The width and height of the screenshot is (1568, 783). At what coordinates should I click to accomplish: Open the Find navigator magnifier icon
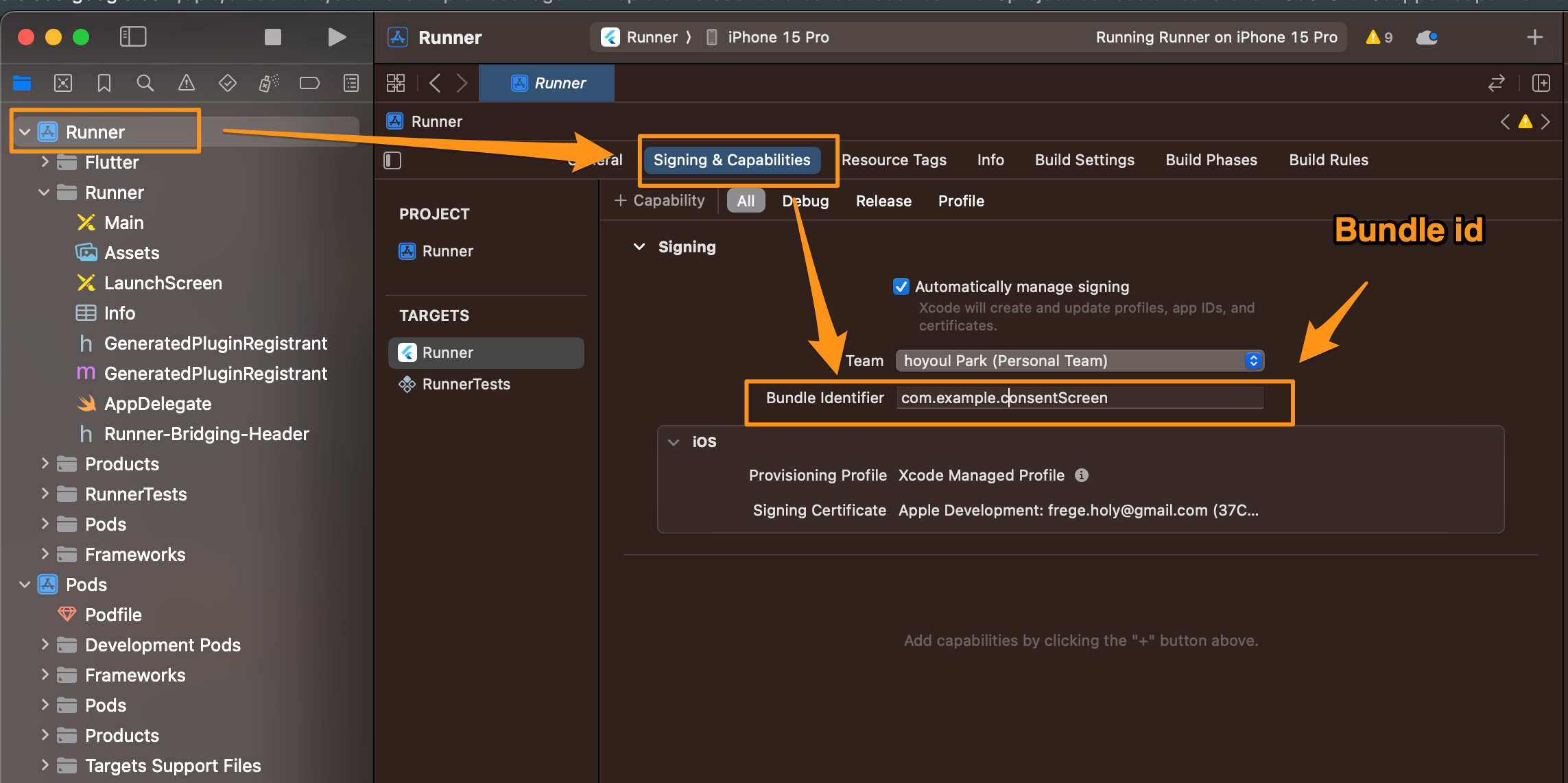145,84
